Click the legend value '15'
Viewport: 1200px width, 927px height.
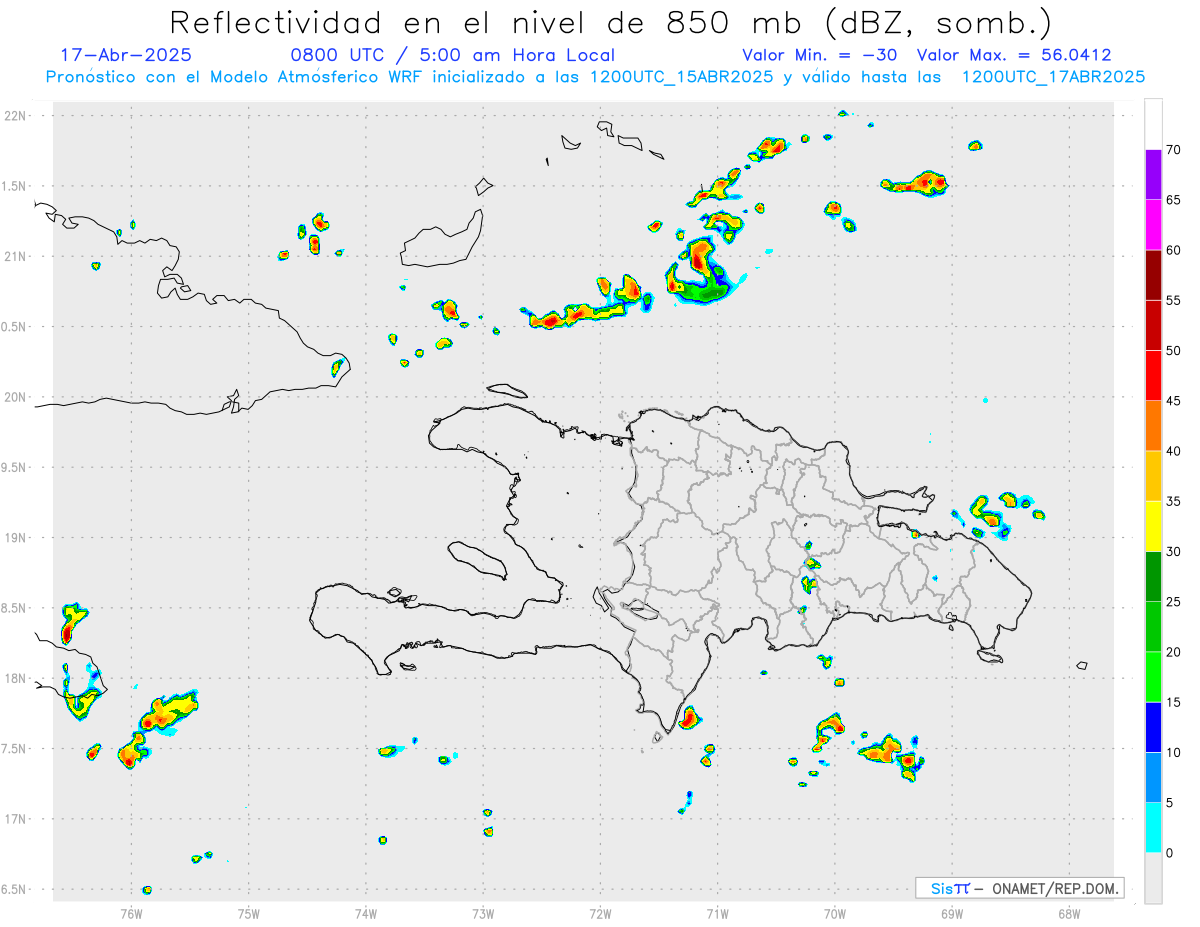(1174, 702)
